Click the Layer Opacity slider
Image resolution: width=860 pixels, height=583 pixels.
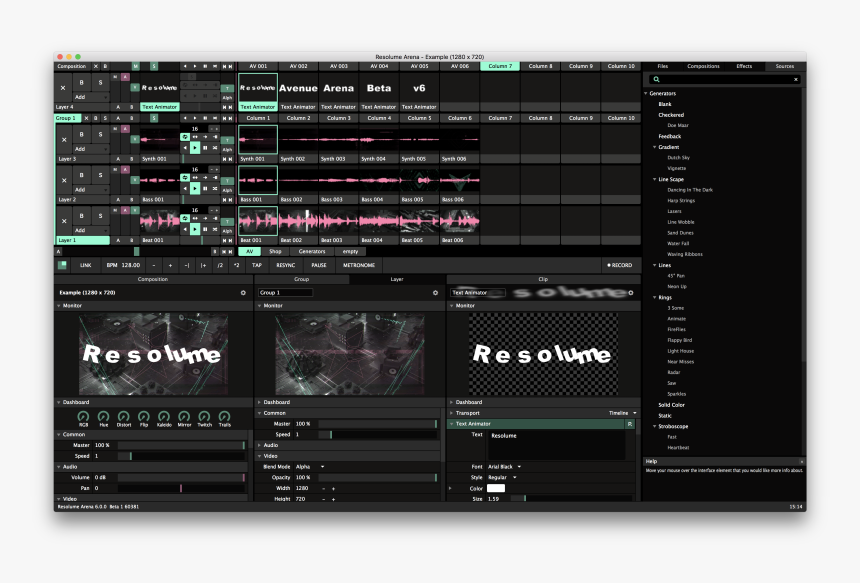coord(377,478)
